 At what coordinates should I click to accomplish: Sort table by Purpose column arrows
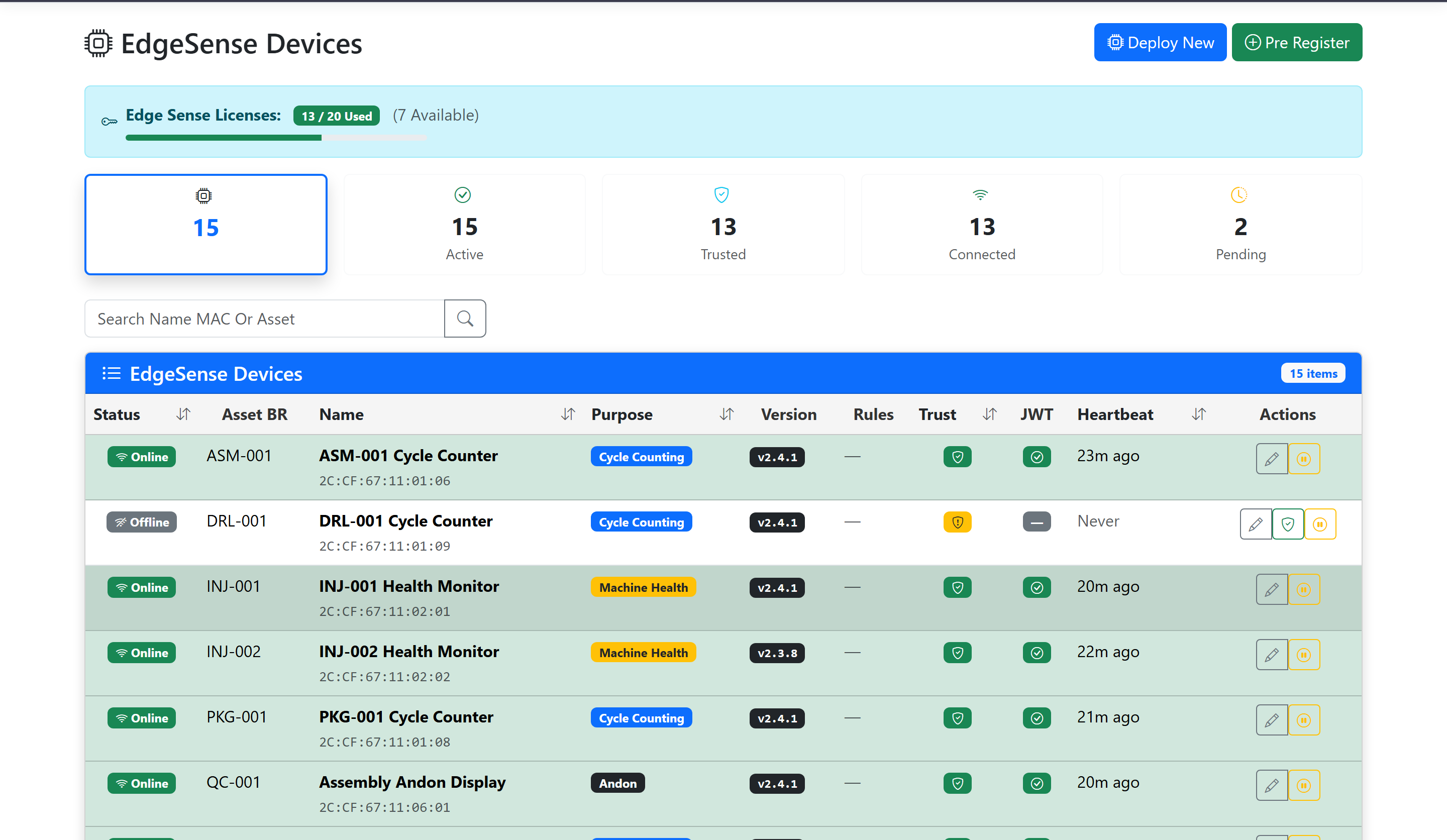click(x=727, y=414)
